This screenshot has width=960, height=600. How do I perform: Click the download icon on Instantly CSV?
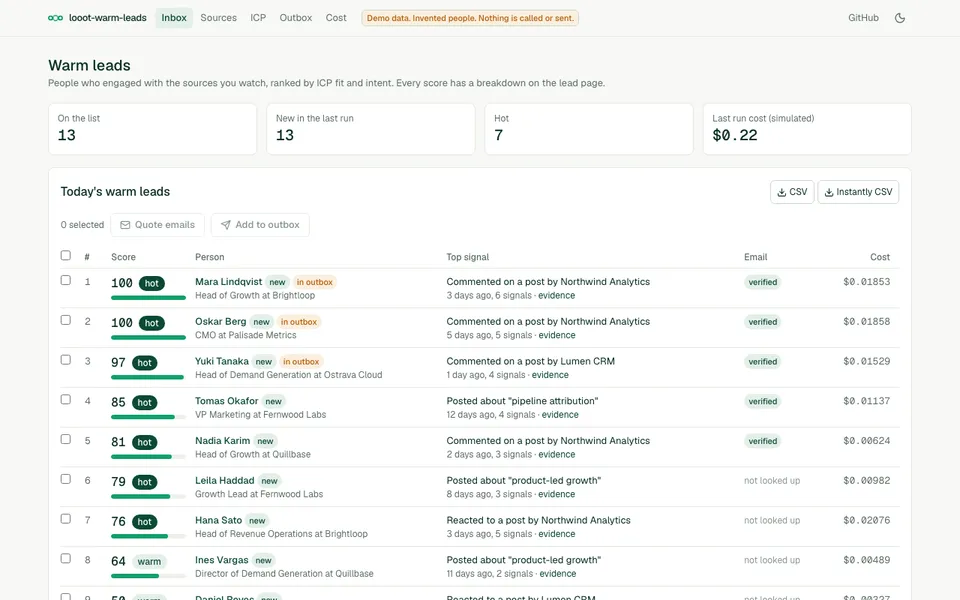pos(828,192)
